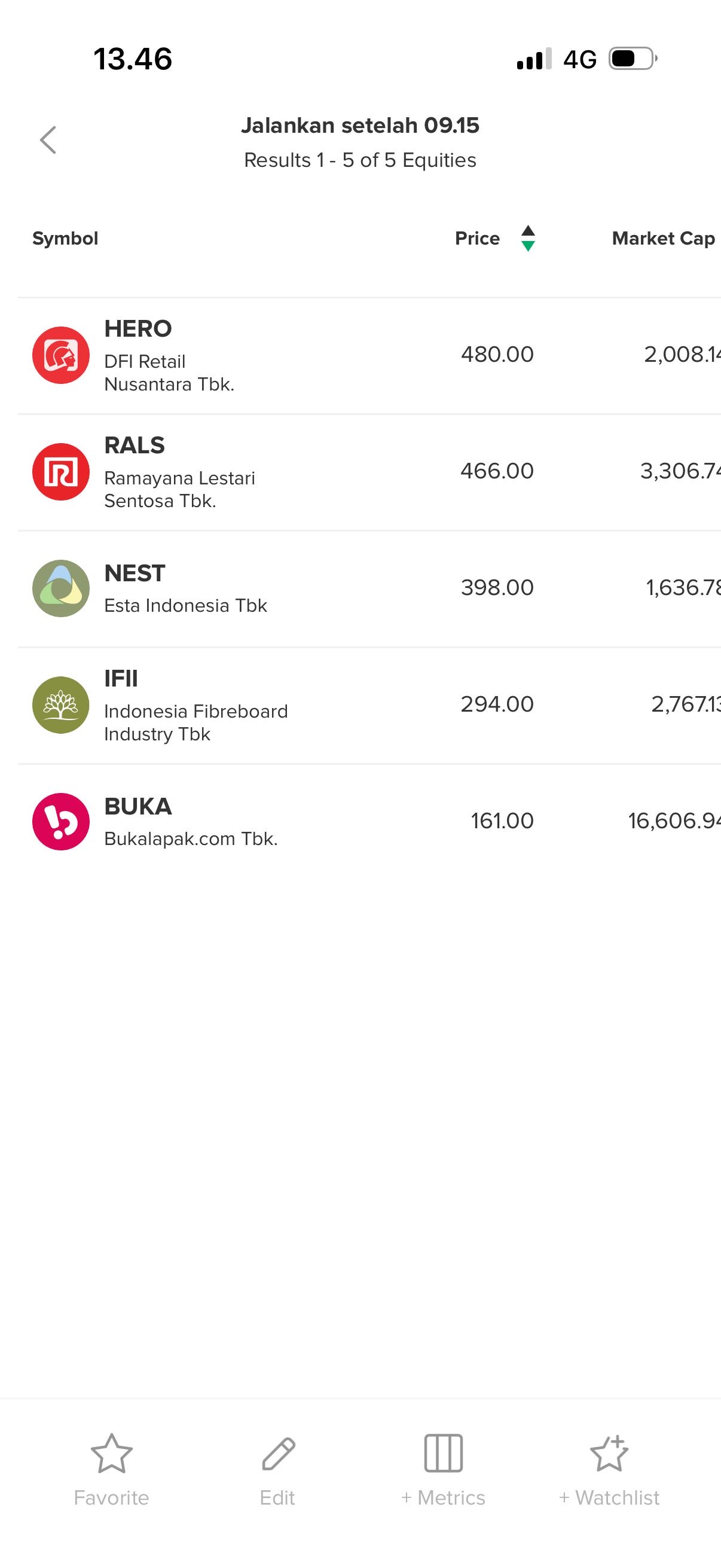
Task: Tap the RALS Ramayana logo
Action: (x=61, y=472)
